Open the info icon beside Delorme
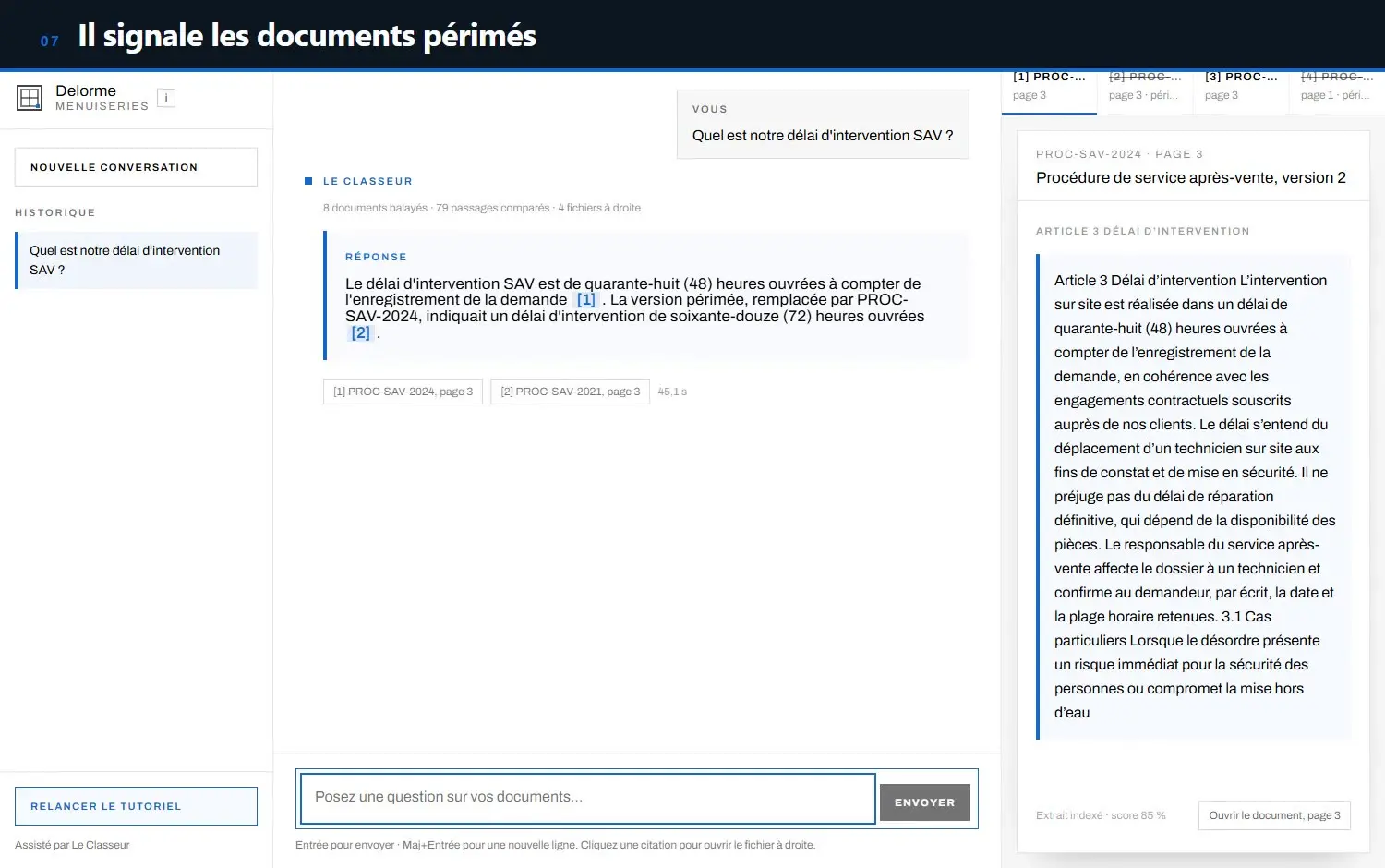 (166, 98)
